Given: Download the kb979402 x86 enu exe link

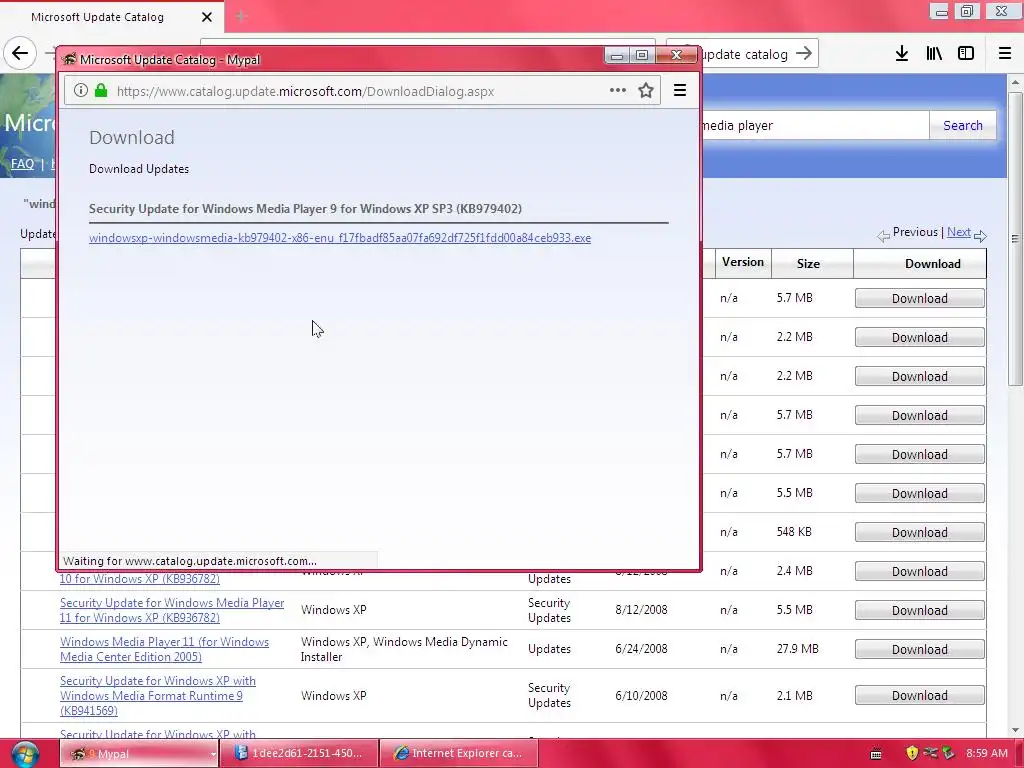Looking at the screenshot, I should [x=340, y=238].
